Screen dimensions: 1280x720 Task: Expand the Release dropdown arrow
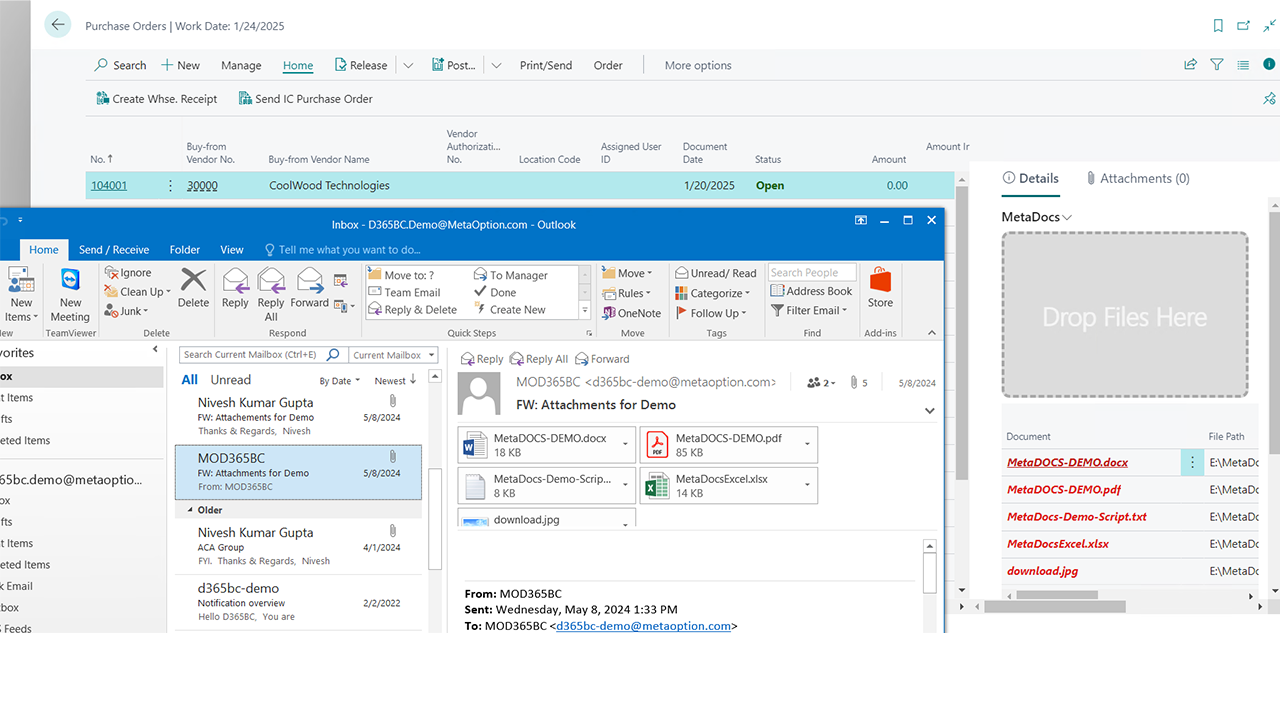tap(408, 66)
